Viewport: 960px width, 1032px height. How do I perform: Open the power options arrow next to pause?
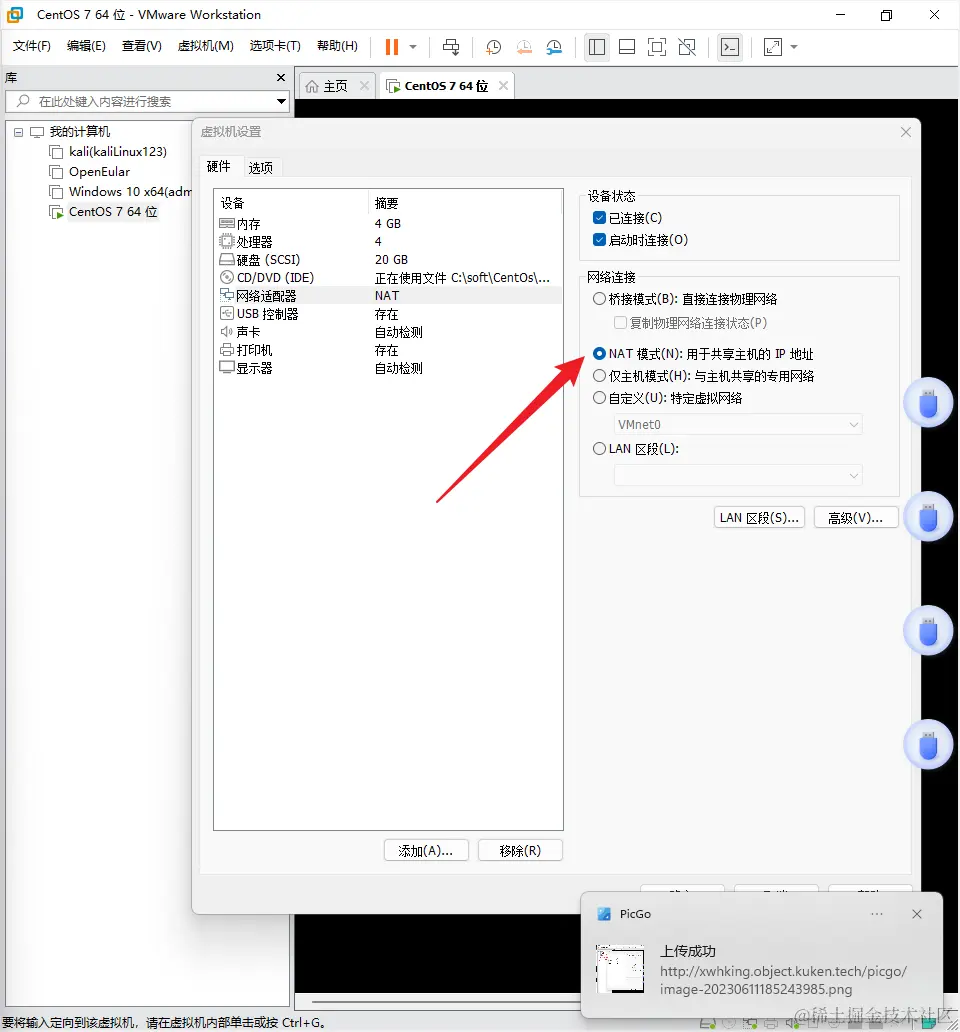pos(413,47)
